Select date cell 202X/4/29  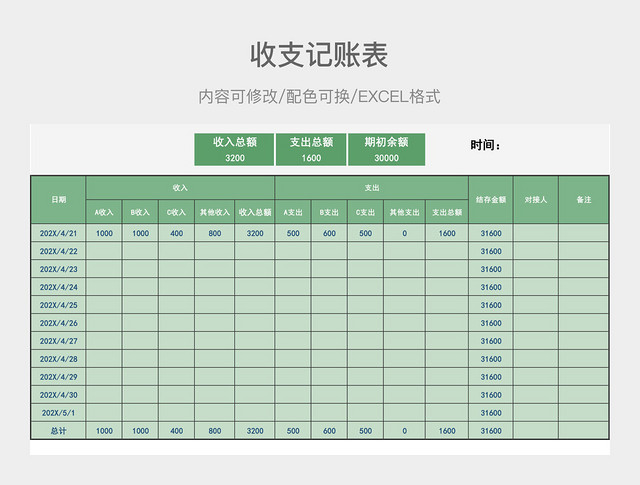pos(58,377)
